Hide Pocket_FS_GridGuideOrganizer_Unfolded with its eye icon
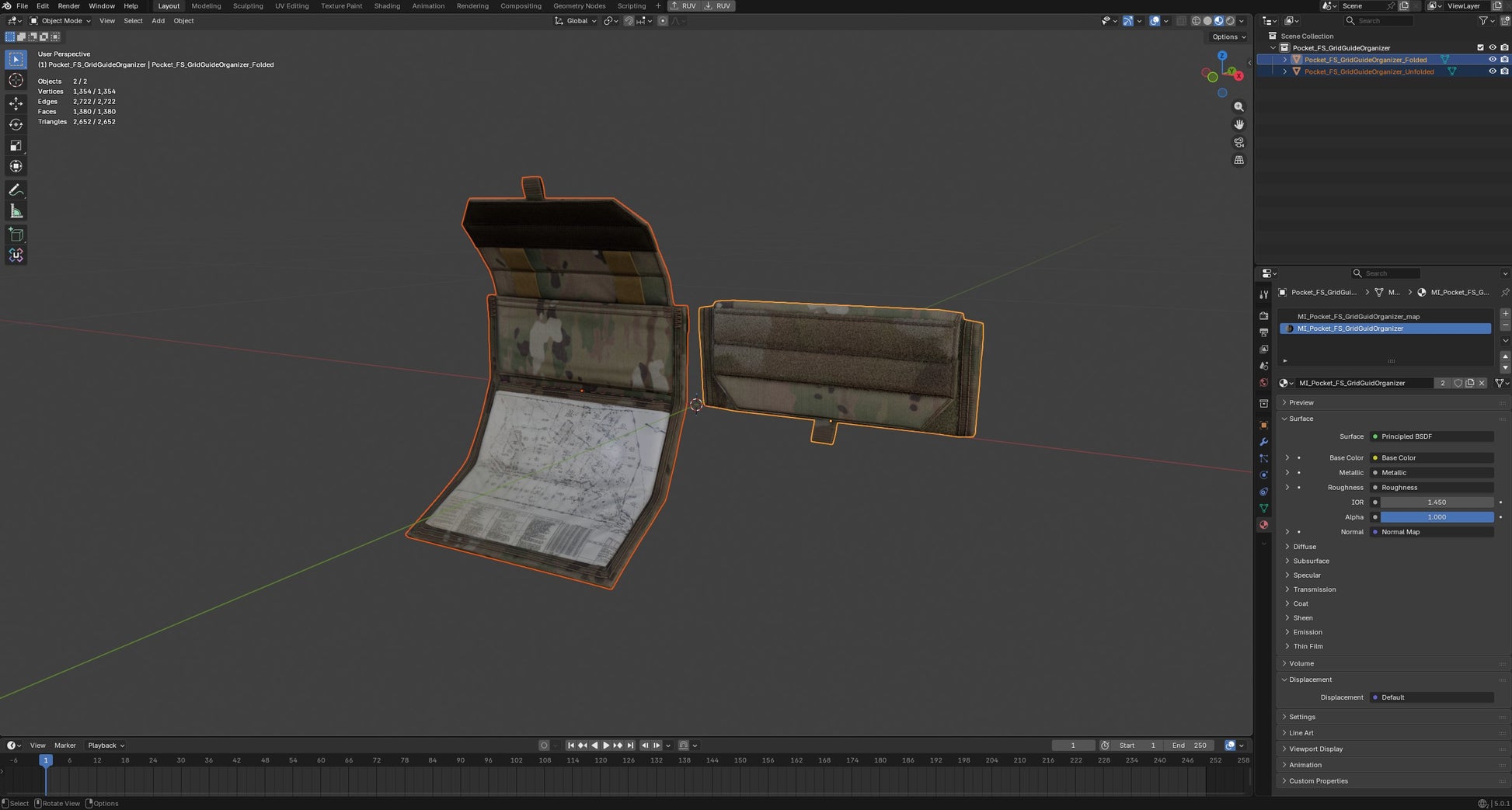The image size is (1512, 810). click(x=1492, y=71)
